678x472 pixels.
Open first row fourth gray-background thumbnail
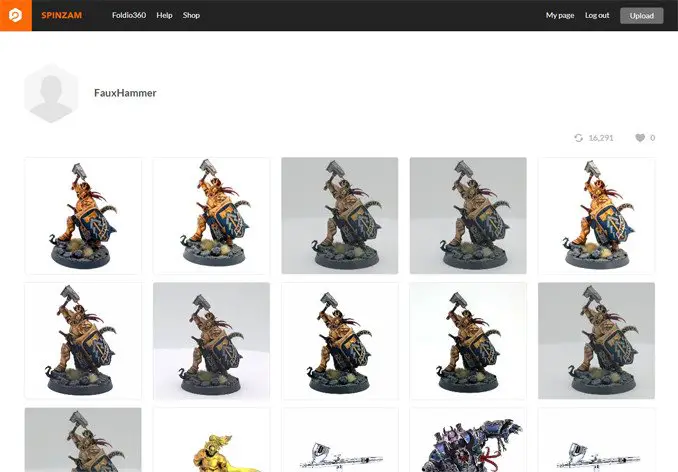pos(468,216)
